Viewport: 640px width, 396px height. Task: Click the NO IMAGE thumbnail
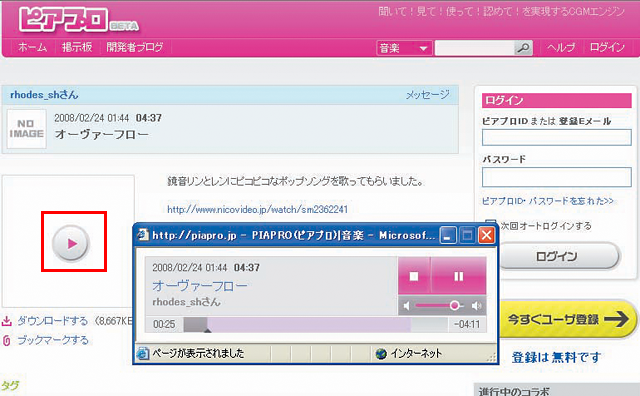pyautogui.click(x=27, y=129)
